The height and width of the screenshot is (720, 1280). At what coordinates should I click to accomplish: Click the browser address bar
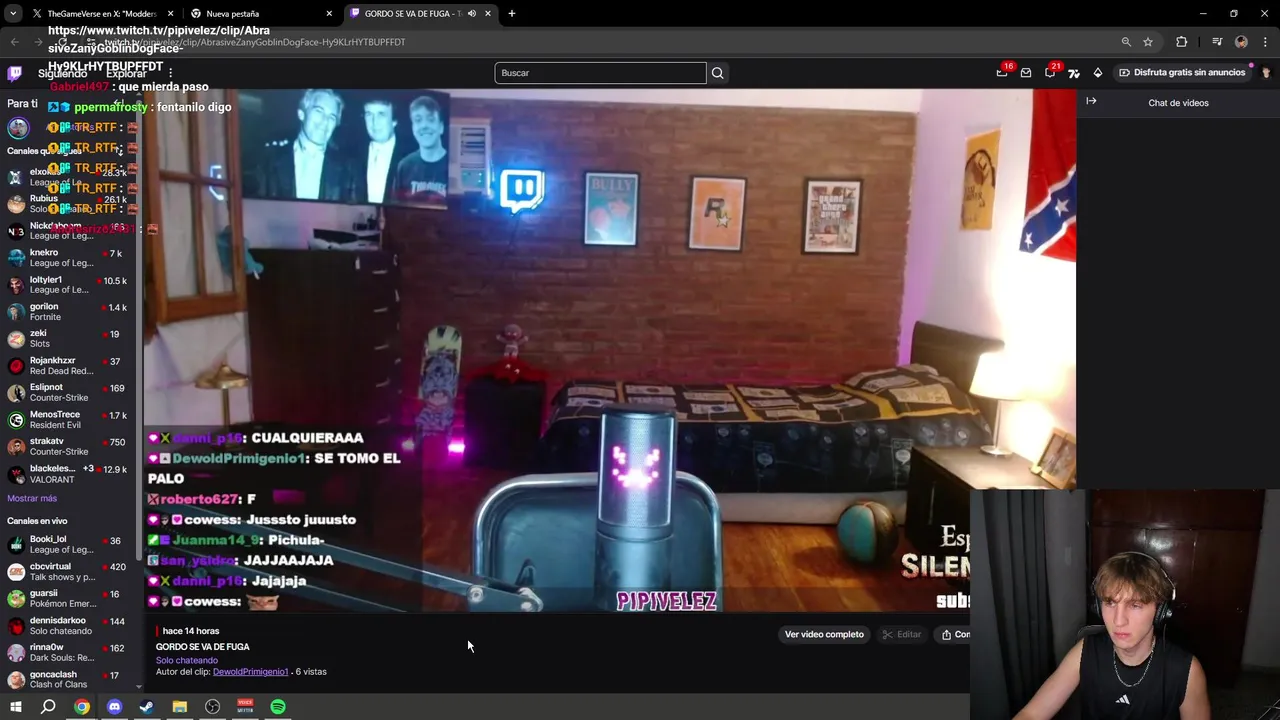tap(600, 42)
